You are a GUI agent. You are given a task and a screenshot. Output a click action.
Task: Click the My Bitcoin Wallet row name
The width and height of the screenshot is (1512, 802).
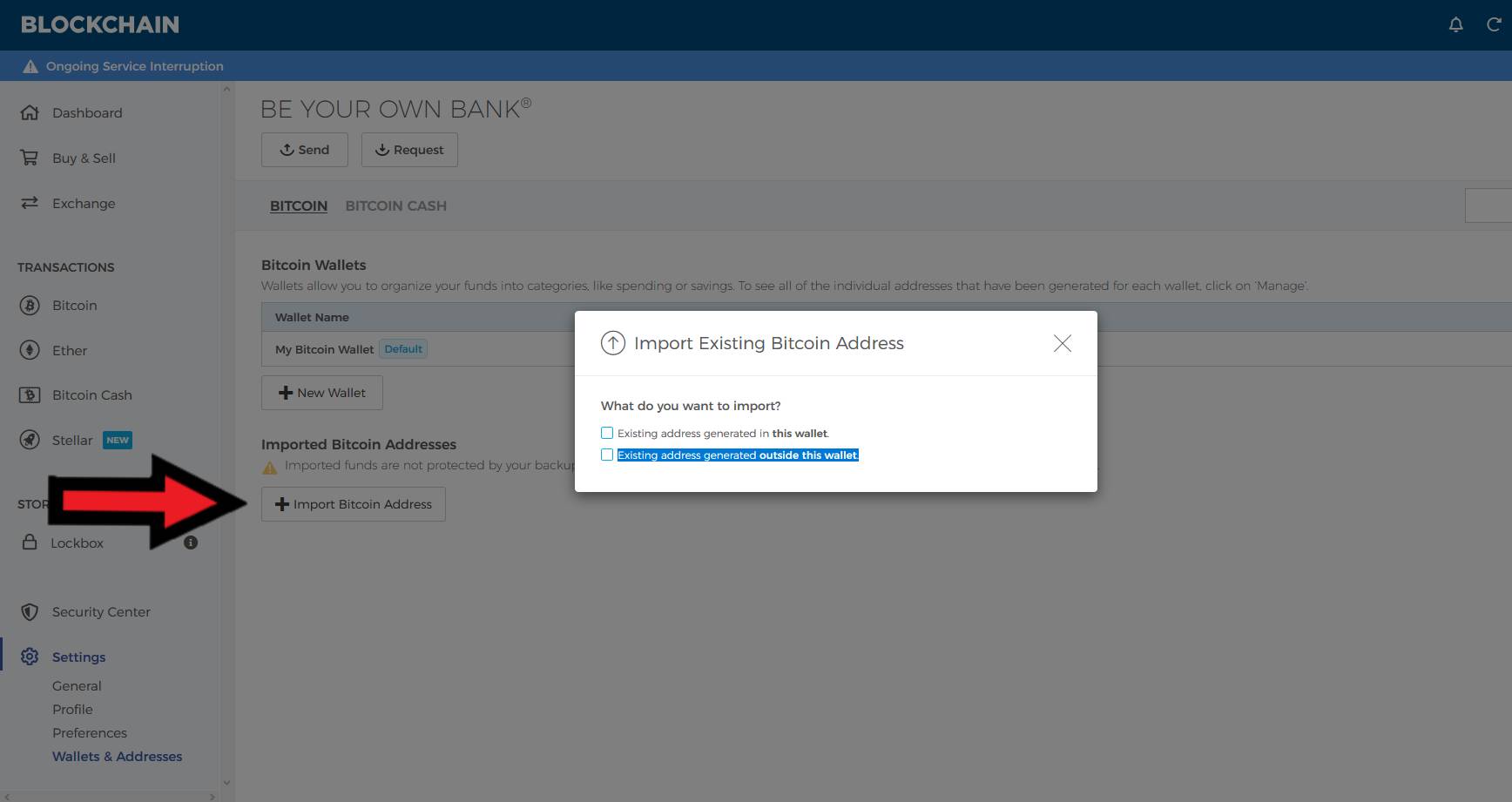[x=324, y=349]
